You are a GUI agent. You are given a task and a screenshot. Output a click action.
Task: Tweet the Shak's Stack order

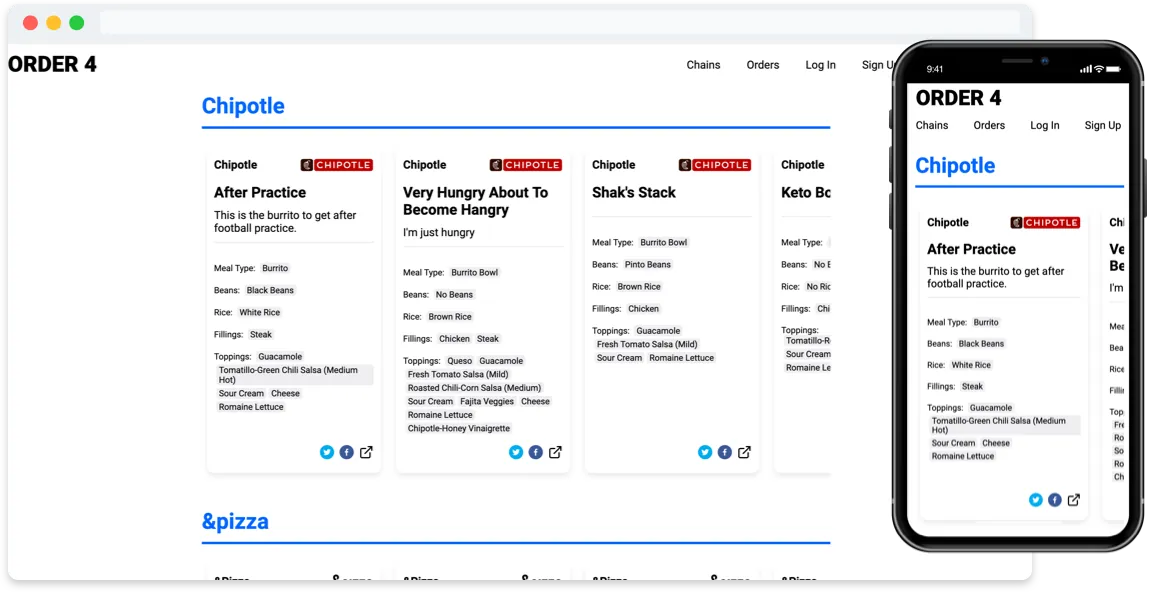tap(705, 452)
